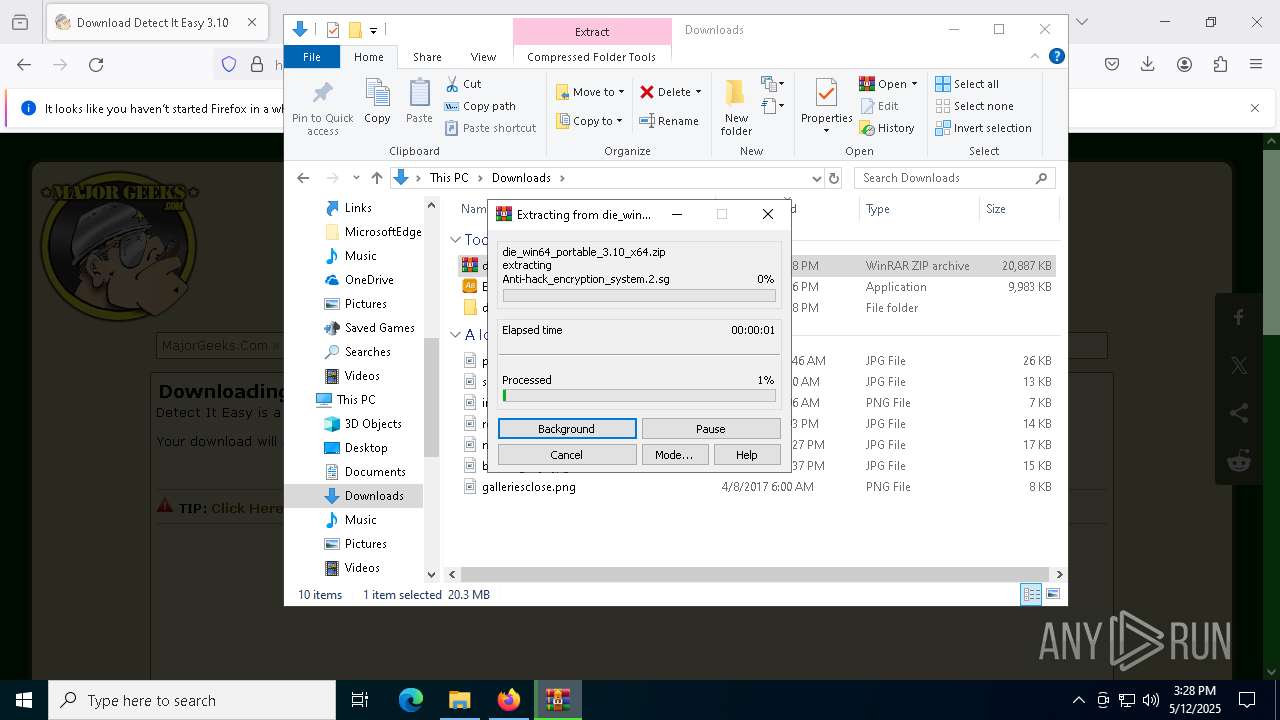Screen dimensions: 1280x720
Task: Select Cut in Clipboard group
Action: click(464, 84)
